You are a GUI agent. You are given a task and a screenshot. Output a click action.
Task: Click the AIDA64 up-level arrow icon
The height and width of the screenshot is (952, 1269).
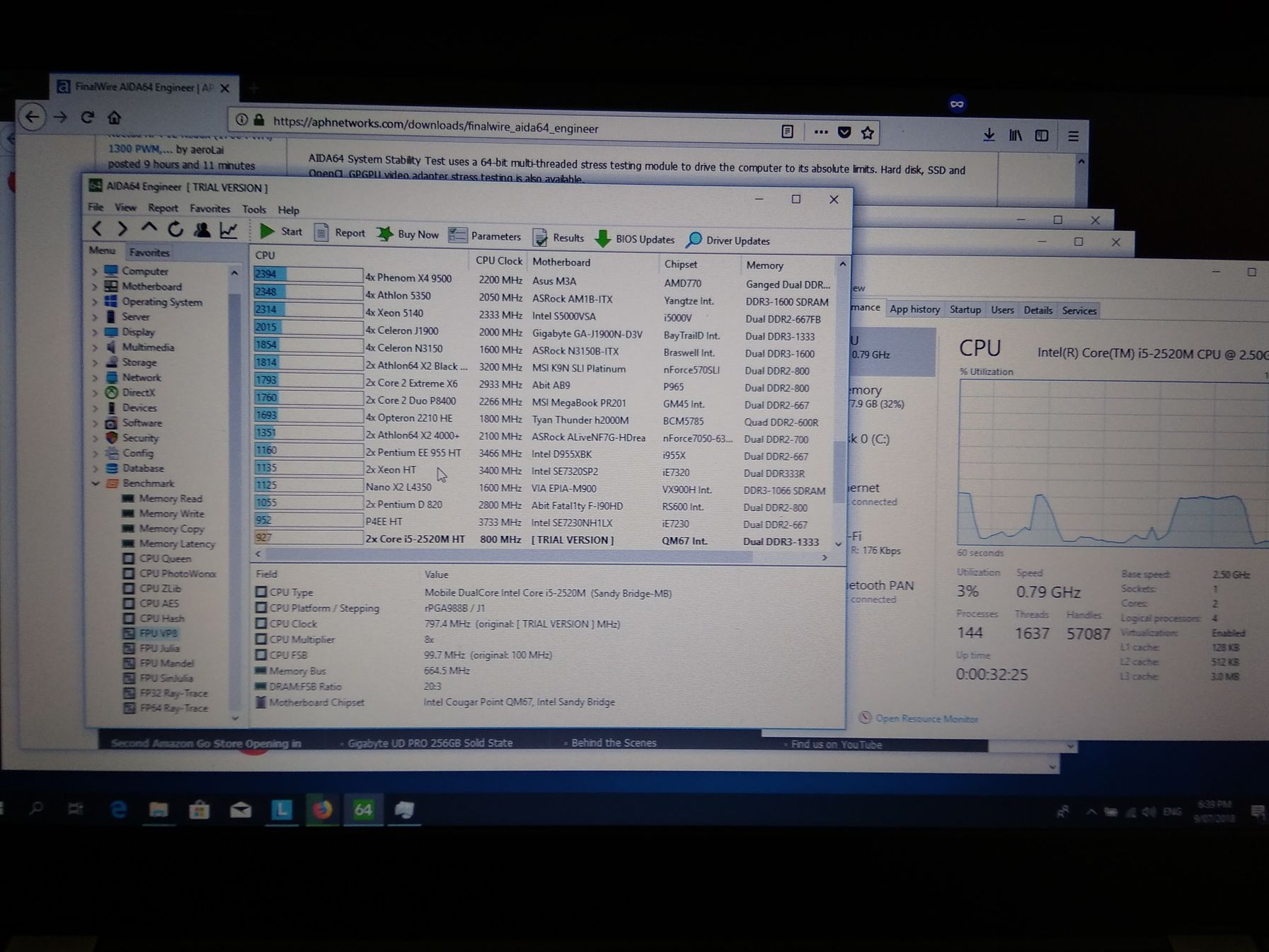(149, 228)
